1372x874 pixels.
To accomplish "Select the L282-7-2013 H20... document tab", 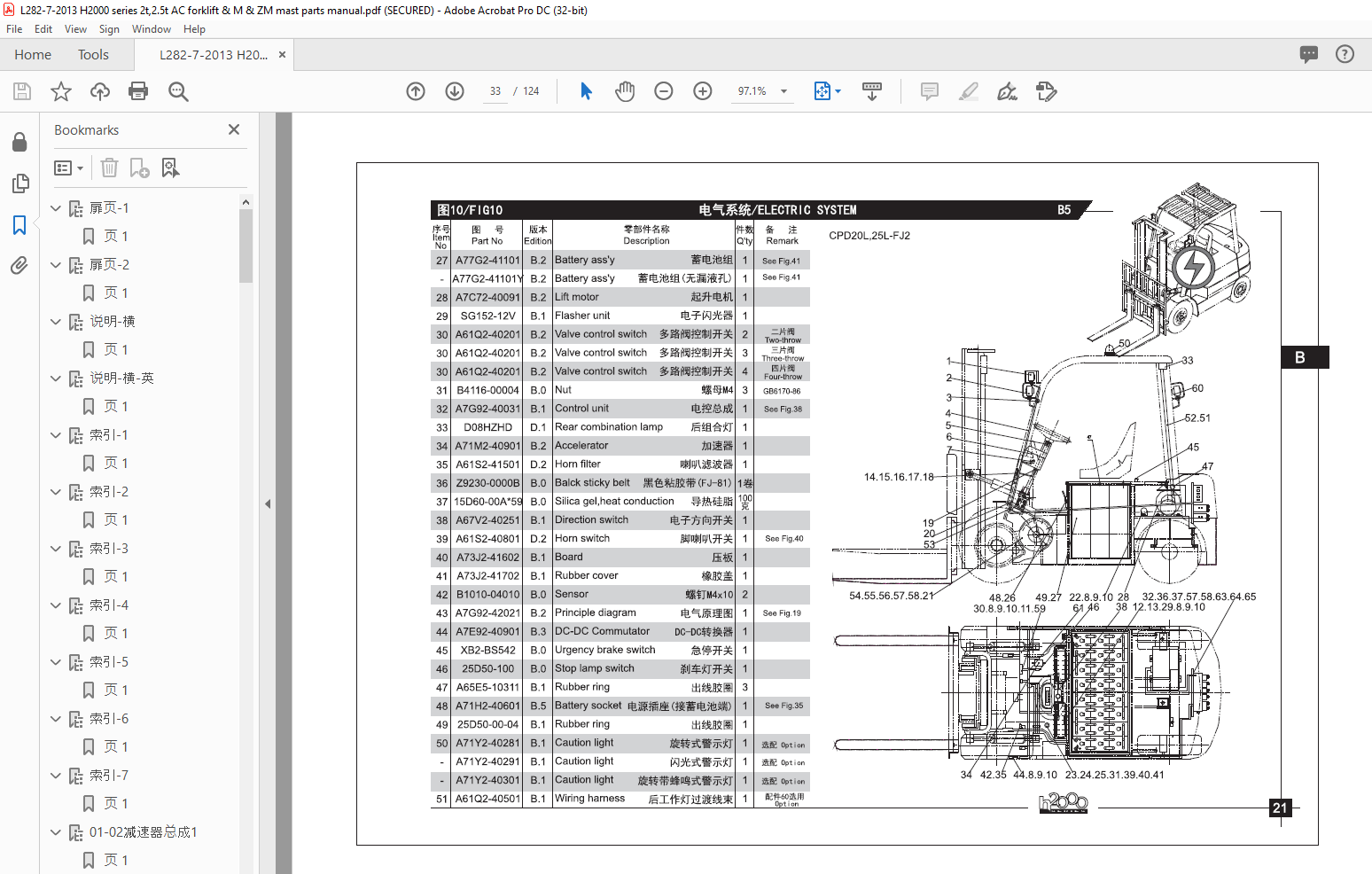I will [x=213, y=54].
